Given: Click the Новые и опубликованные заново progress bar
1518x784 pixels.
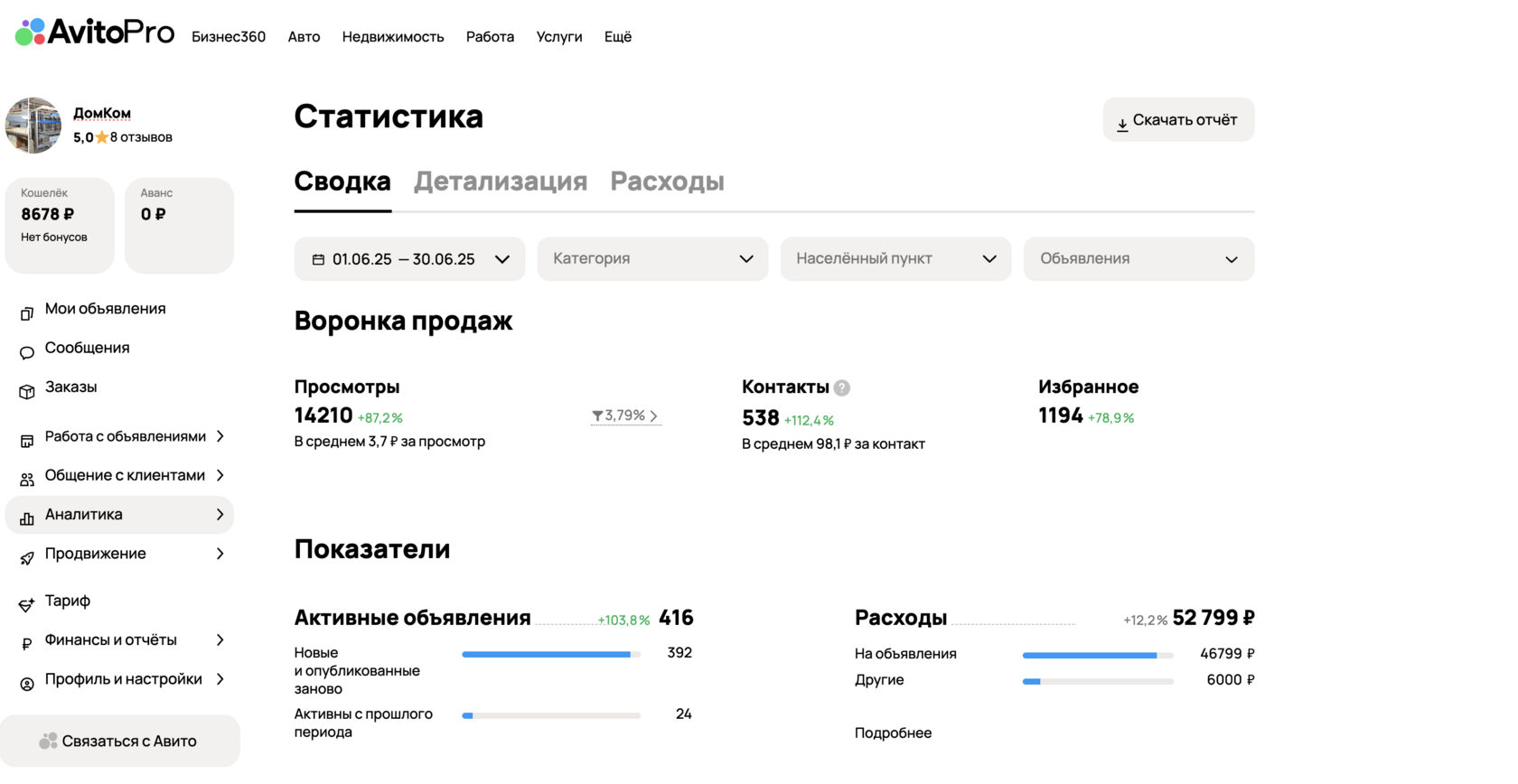Looking at the screenshot, I should click(x=551, y=654).
